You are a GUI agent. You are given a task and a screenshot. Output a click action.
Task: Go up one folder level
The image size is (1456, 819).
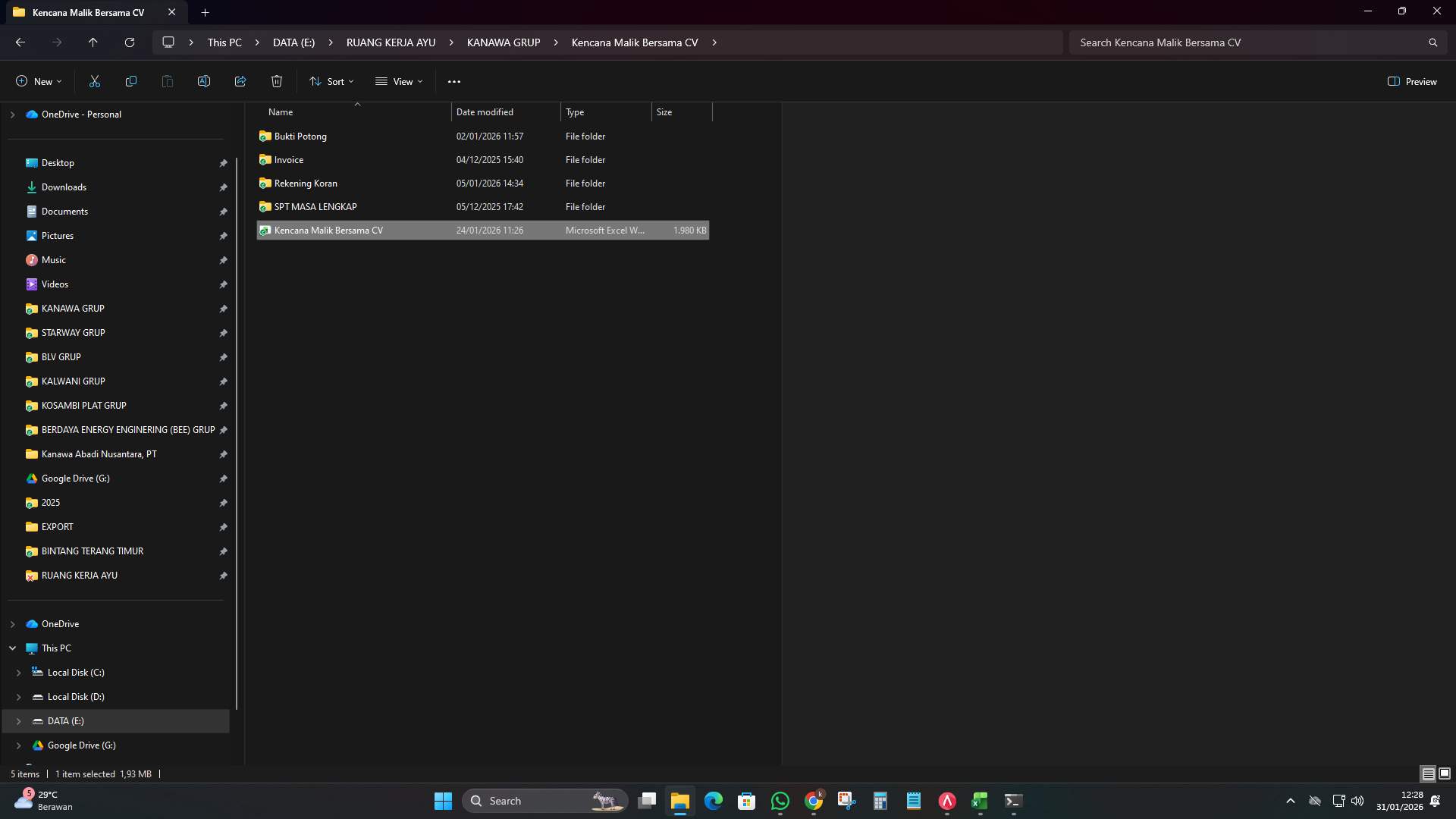93,42
